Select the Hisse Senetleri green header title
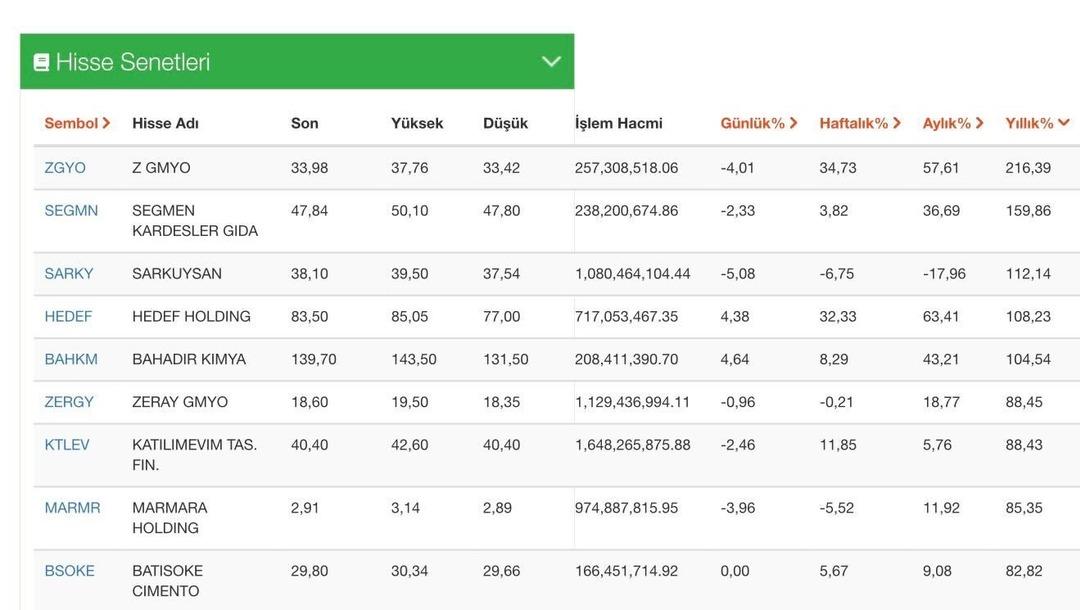The height and width of the screenshot is (610, 1080). (132, 62)
